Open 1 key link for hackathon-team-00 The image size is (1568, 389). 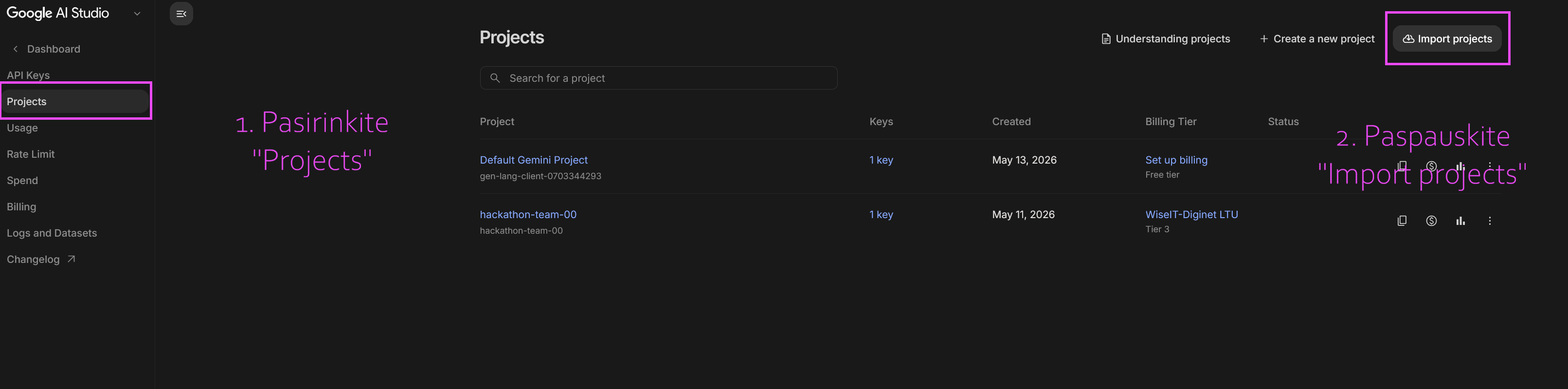[x=881, y=214]
